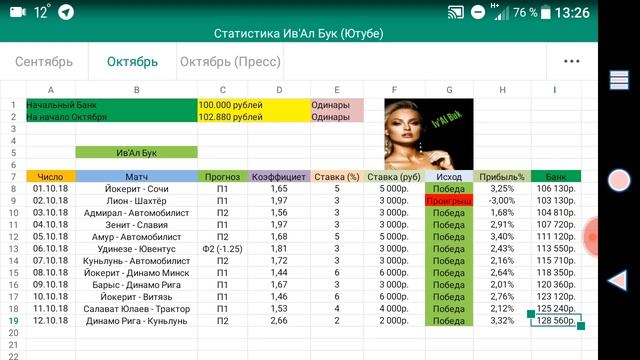Tap the Android back triangle button
The height and width of the screenshot is (360, 640).
coord(618,280)
